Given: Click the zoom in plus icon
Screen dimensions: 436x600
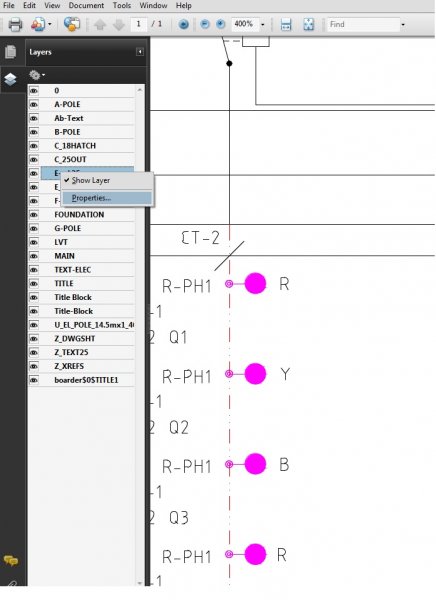Looking at the screenshot, I should 220,24.
